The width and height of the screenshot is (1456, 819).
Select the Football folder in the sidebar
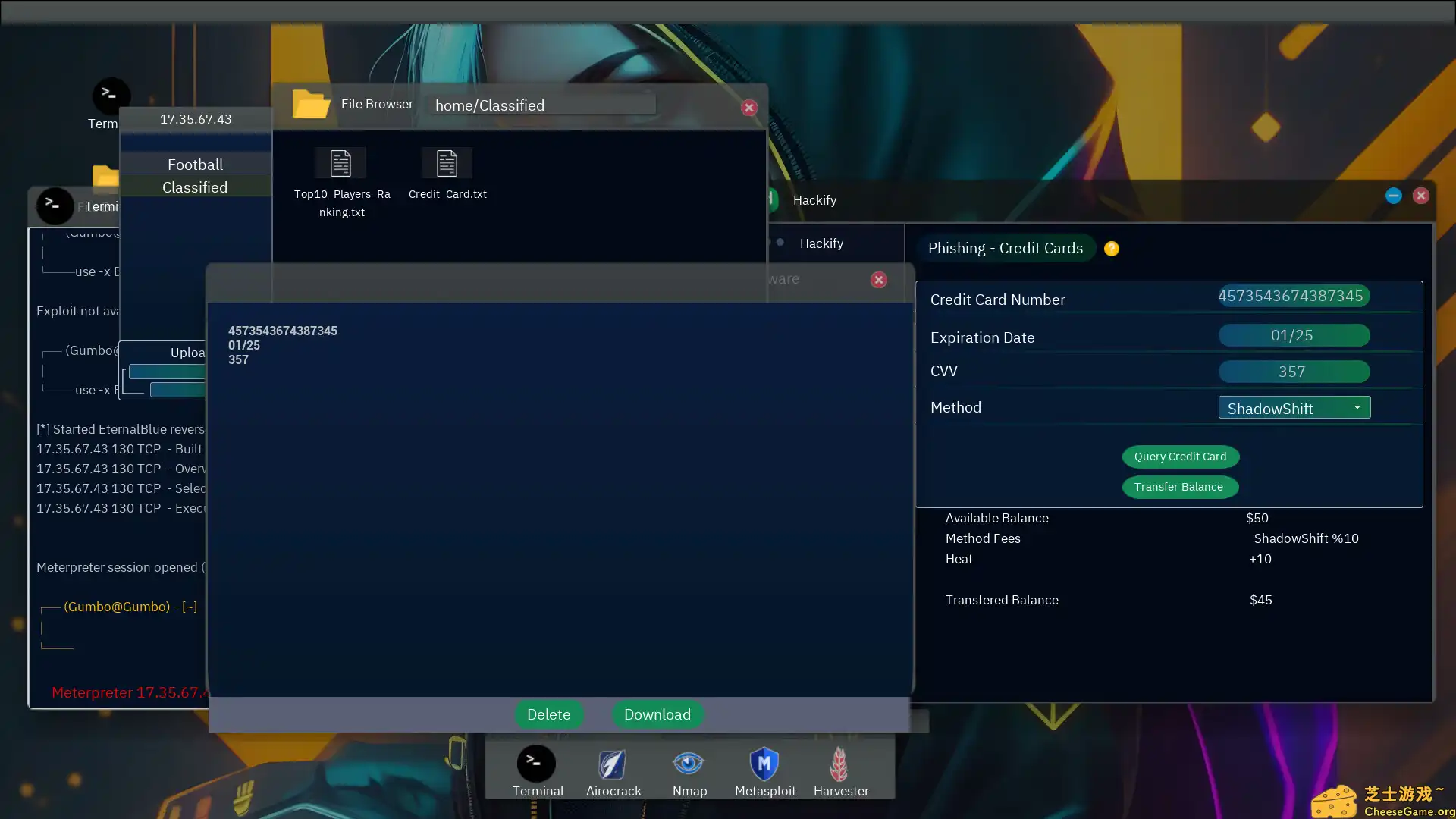(x=195, y=164)
